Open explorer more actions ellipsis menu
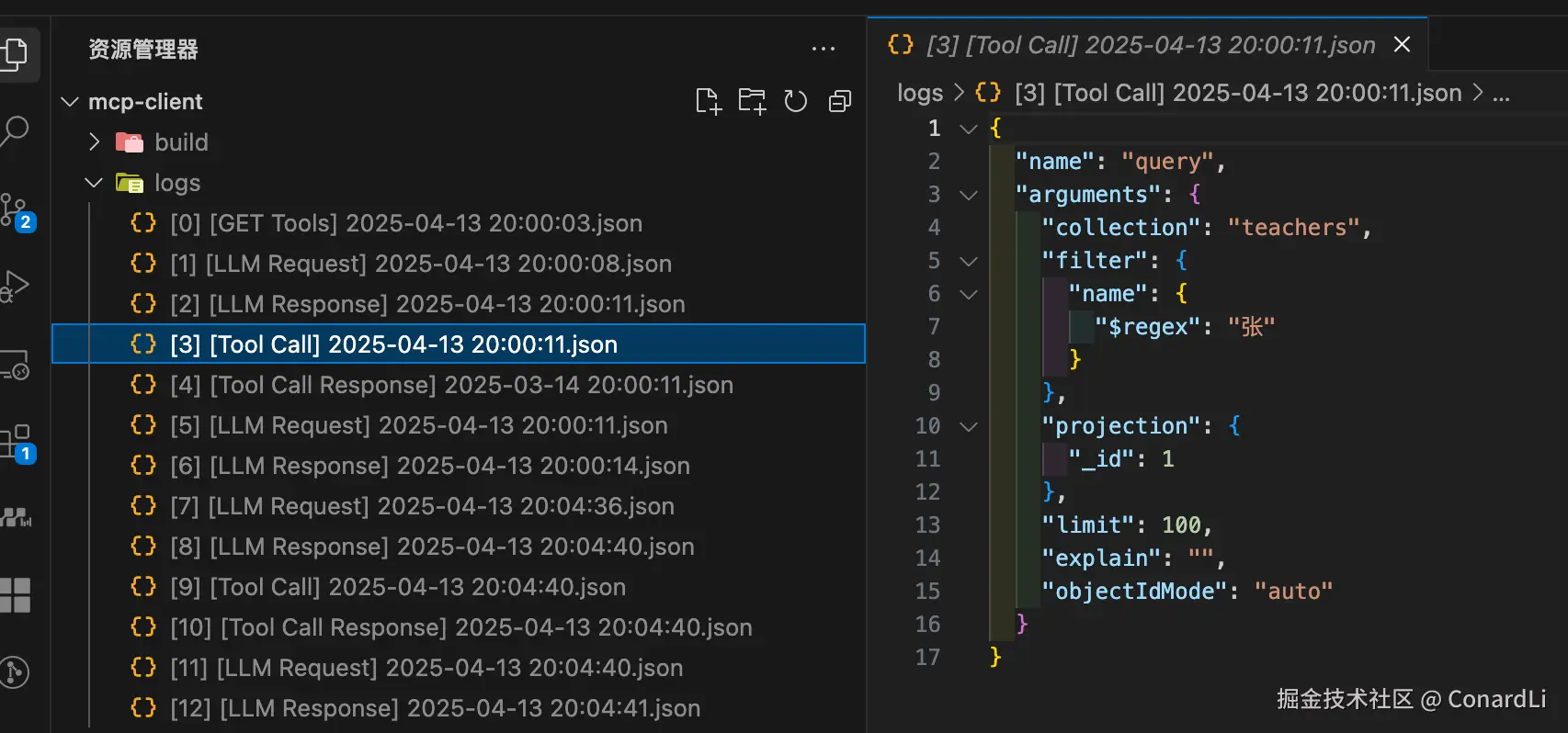The width and height of the screenshot is (1568, 733). click(824, 49)
